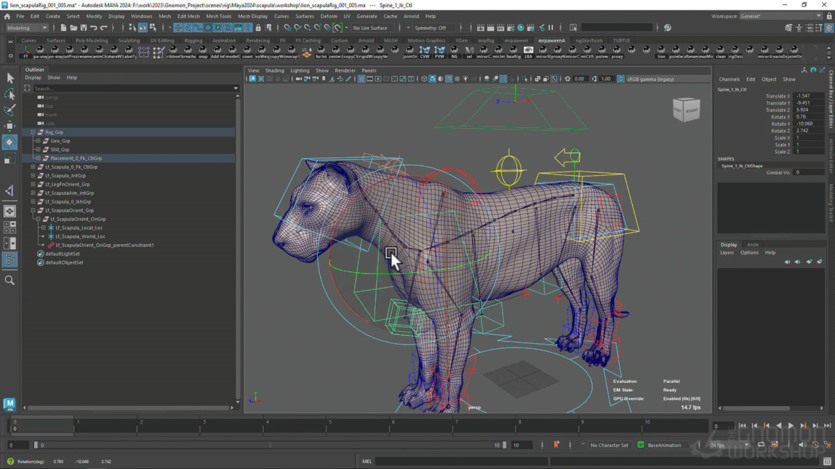
Task: Click the Open Scene folder icon
Action: point(73,28)
